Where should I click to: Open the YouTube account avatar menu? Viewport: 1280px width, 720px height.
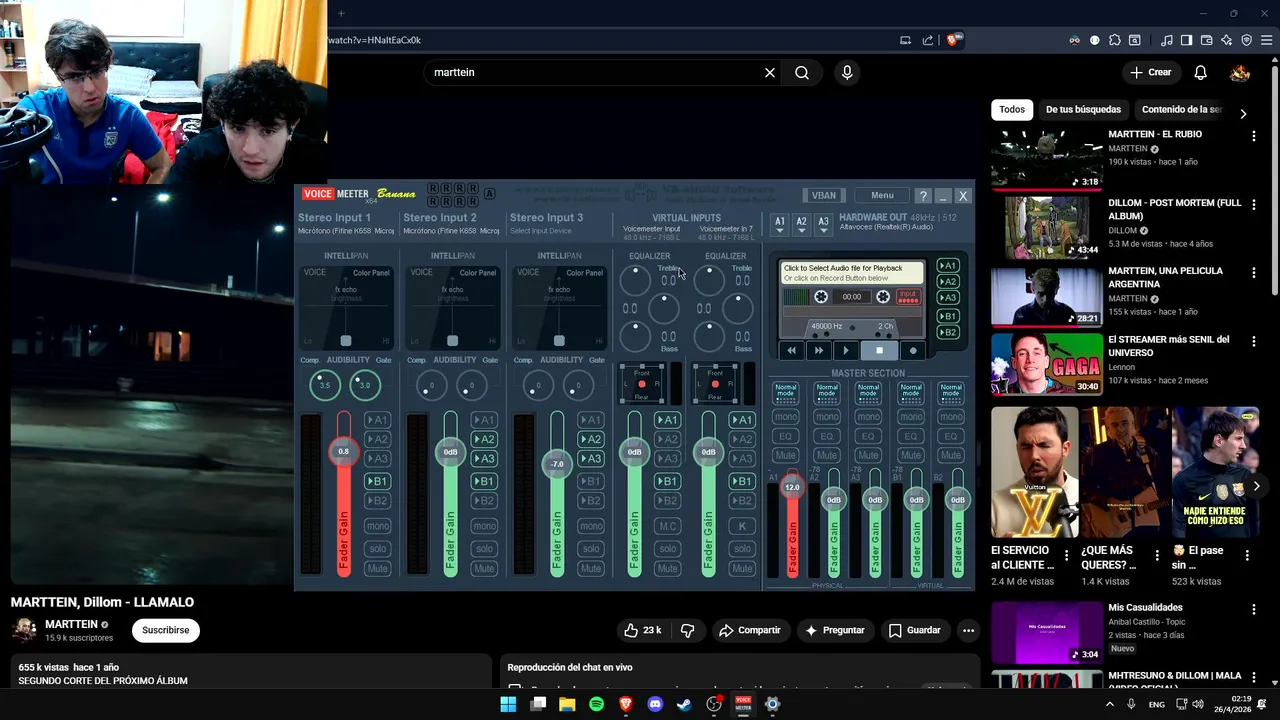(1240, 73)
